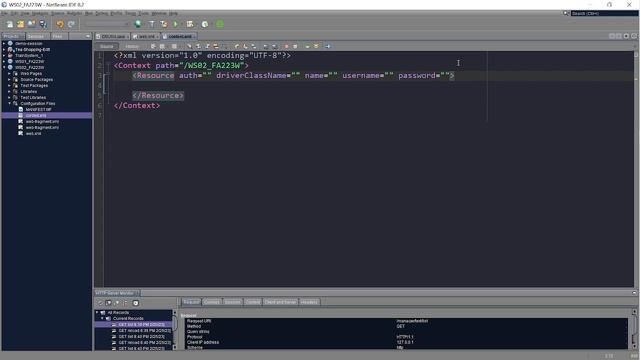Click the Debug Project icon
This screenshot has width=640, height=360.
click(190, 24)
